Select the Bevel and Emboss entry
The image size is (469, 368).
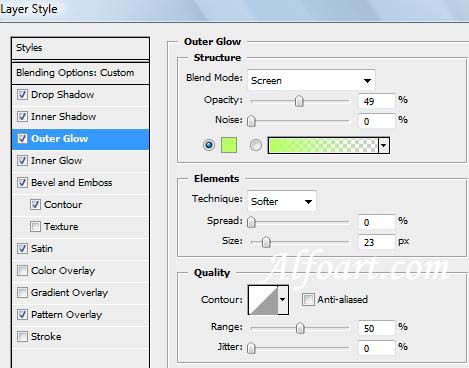click(x=80, y=183)
